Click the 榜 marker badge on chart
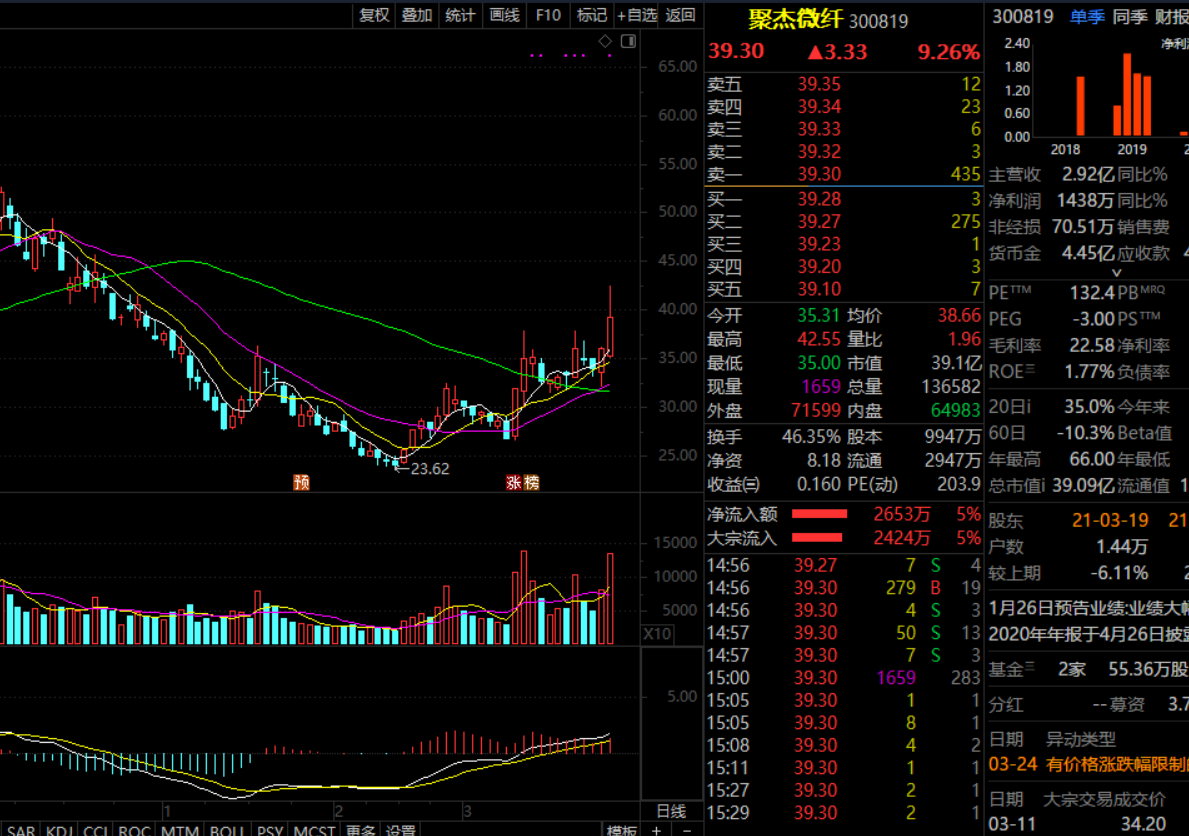 [531, 482]
